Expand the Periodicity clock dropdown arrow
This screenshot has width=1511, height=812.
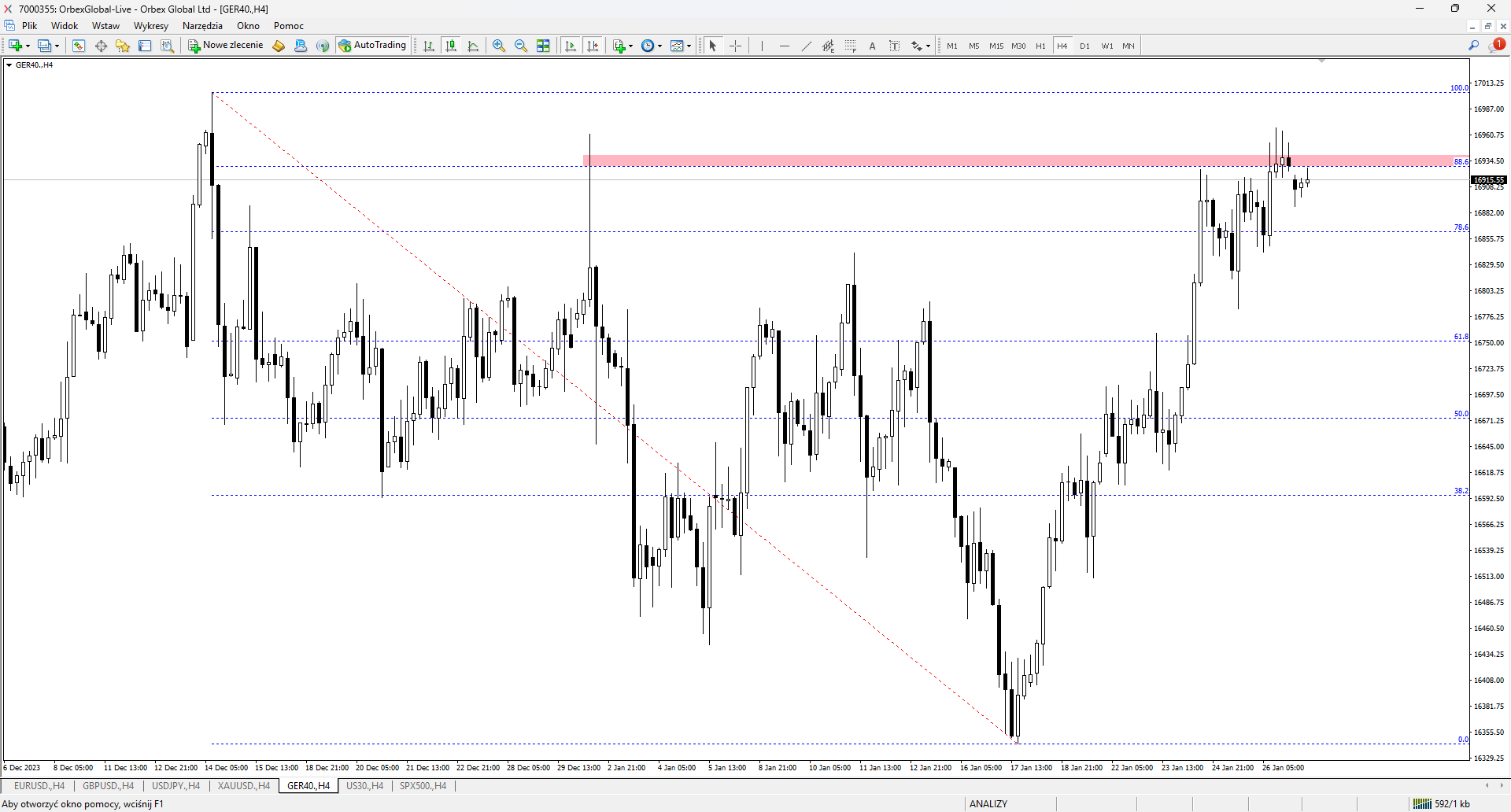point(659,46)
